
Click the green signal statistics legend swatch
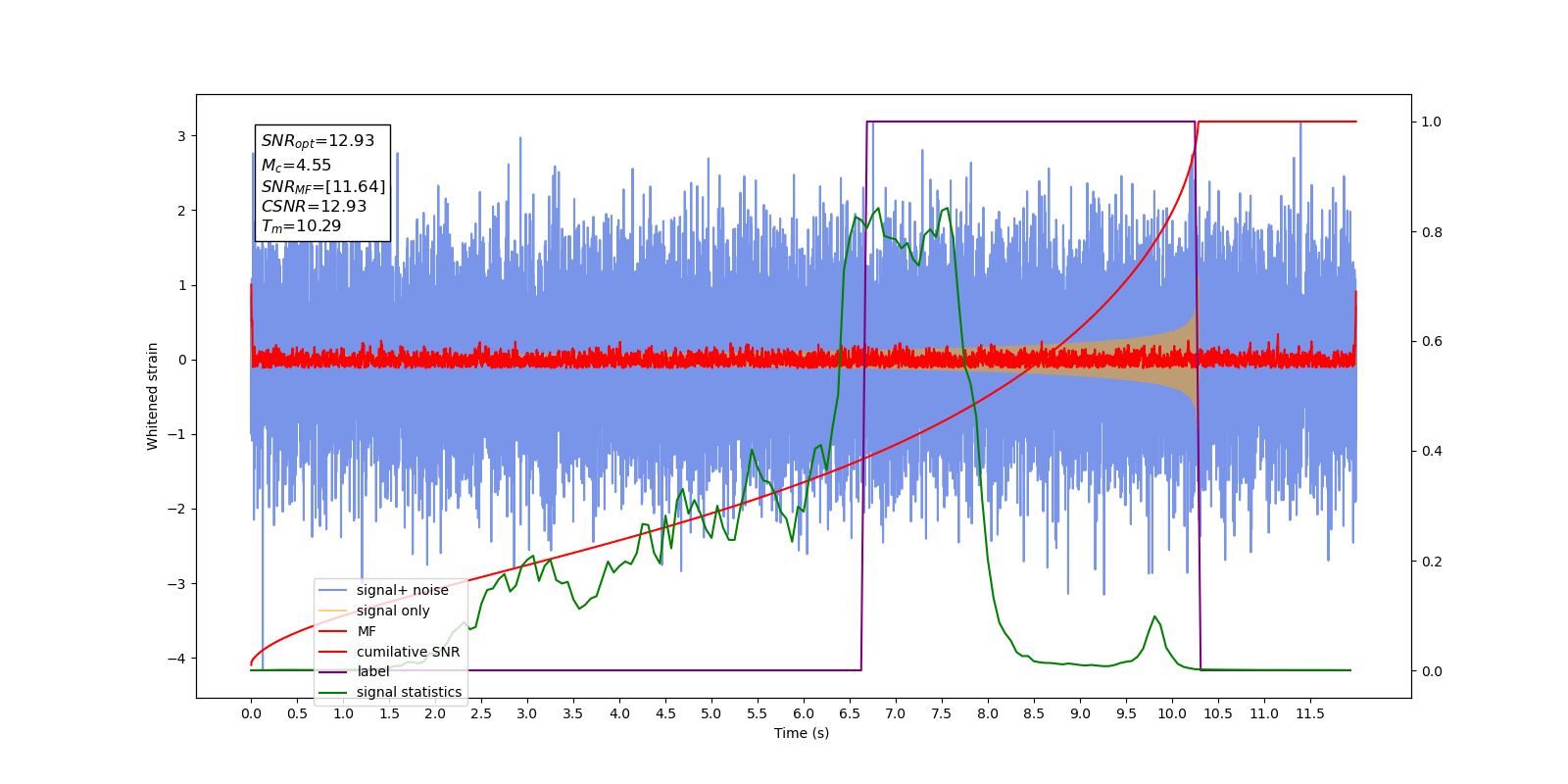333,692
